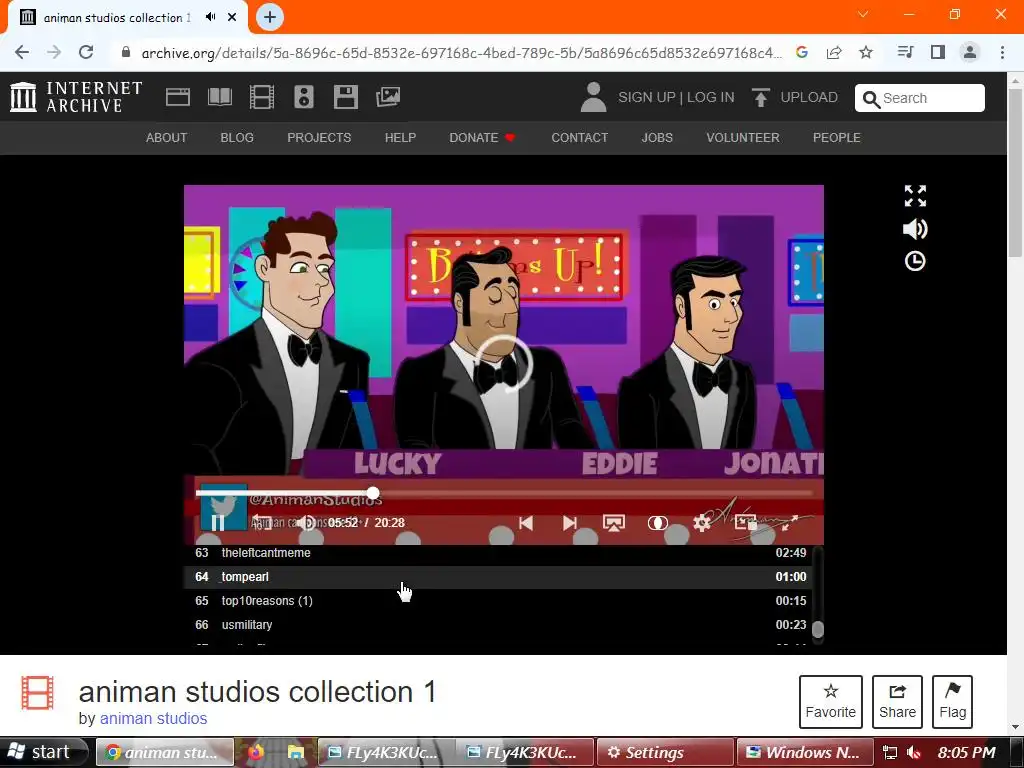
Task: Open the Web archive icon
Action: [178, 97]
